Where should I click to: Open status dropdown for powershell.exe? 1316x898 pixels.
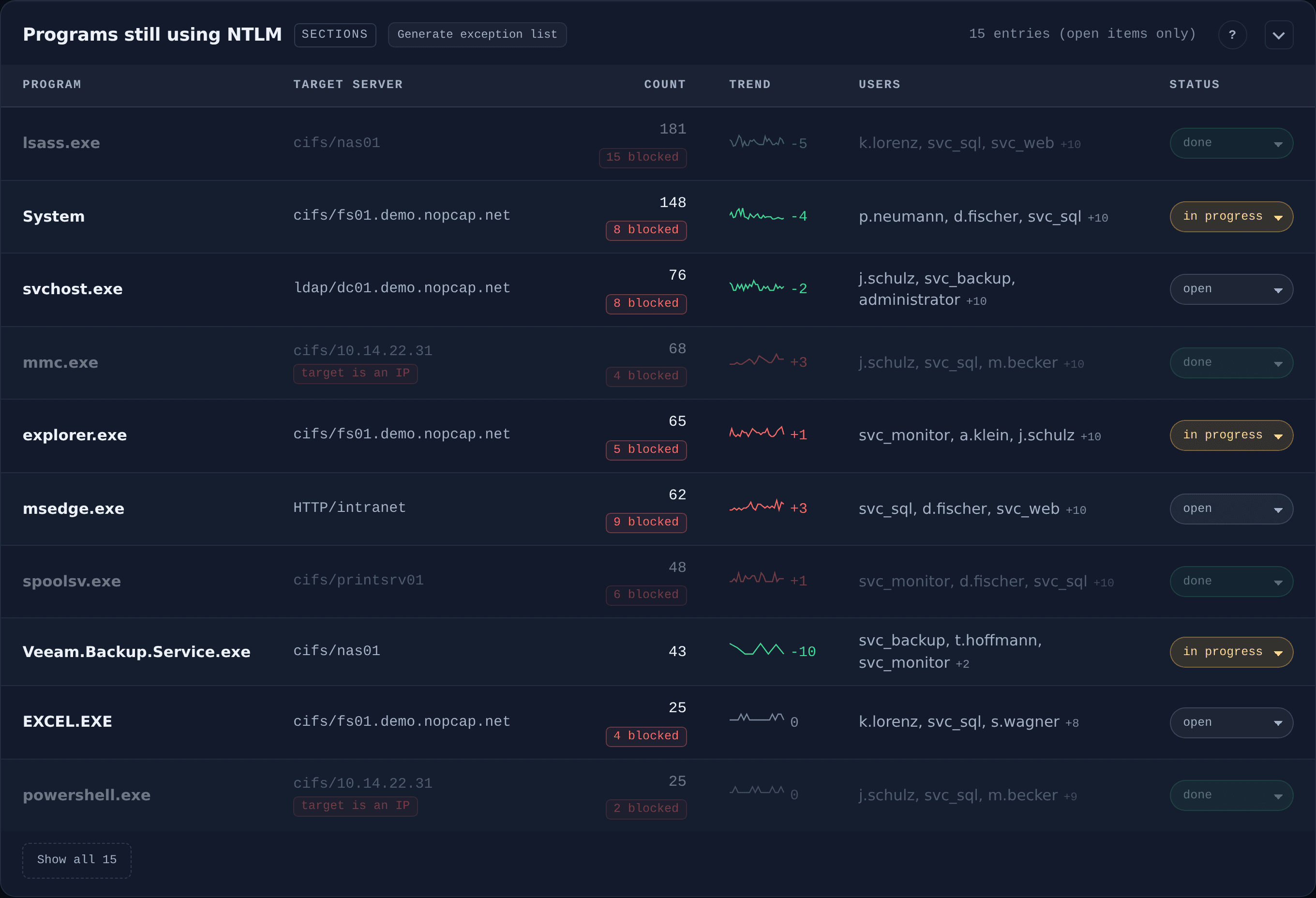(1231, 795)
